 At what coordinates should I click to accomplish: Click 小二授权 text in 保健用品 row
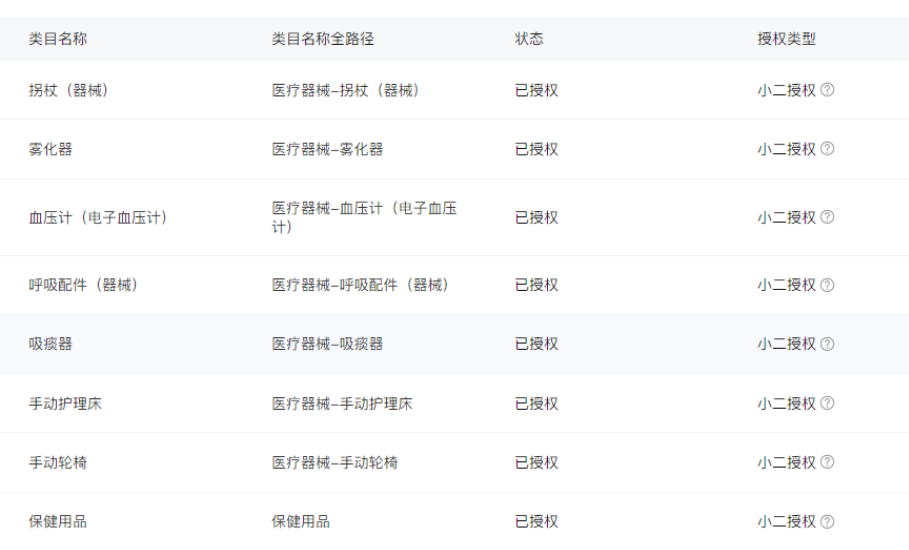(786, 522)
